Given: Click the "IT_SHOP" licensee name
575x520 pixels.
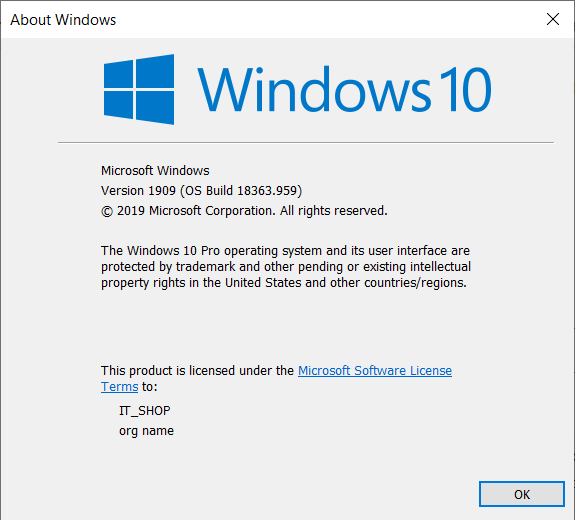Looking at the screenshot, I should [x=144, y=411].
